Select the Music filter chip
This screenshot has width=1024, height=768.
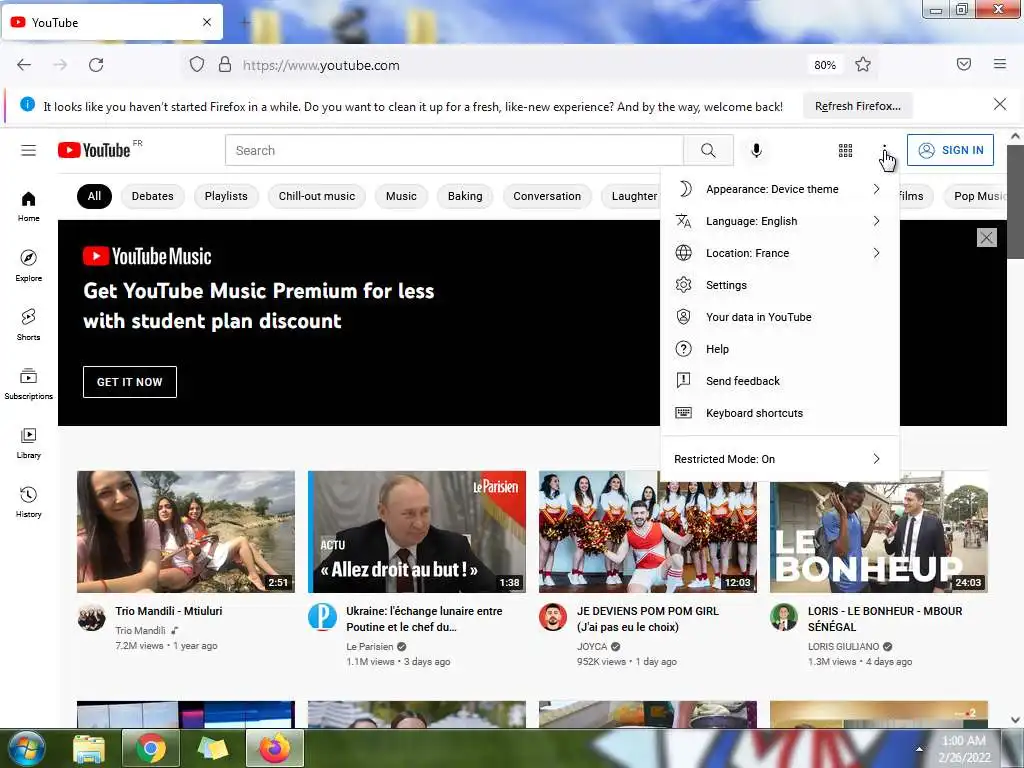click(401, 196)
